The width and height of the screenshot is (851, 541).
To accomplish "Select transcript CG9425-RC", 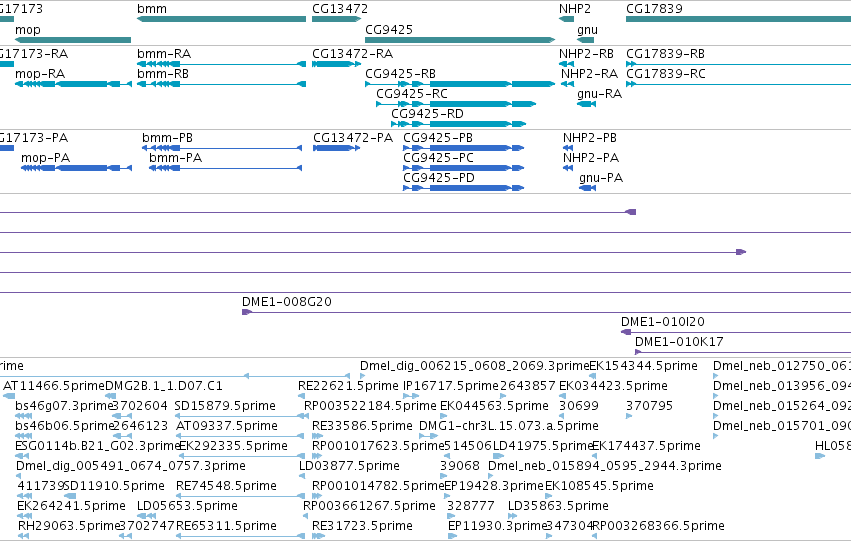I will [456, 104].
